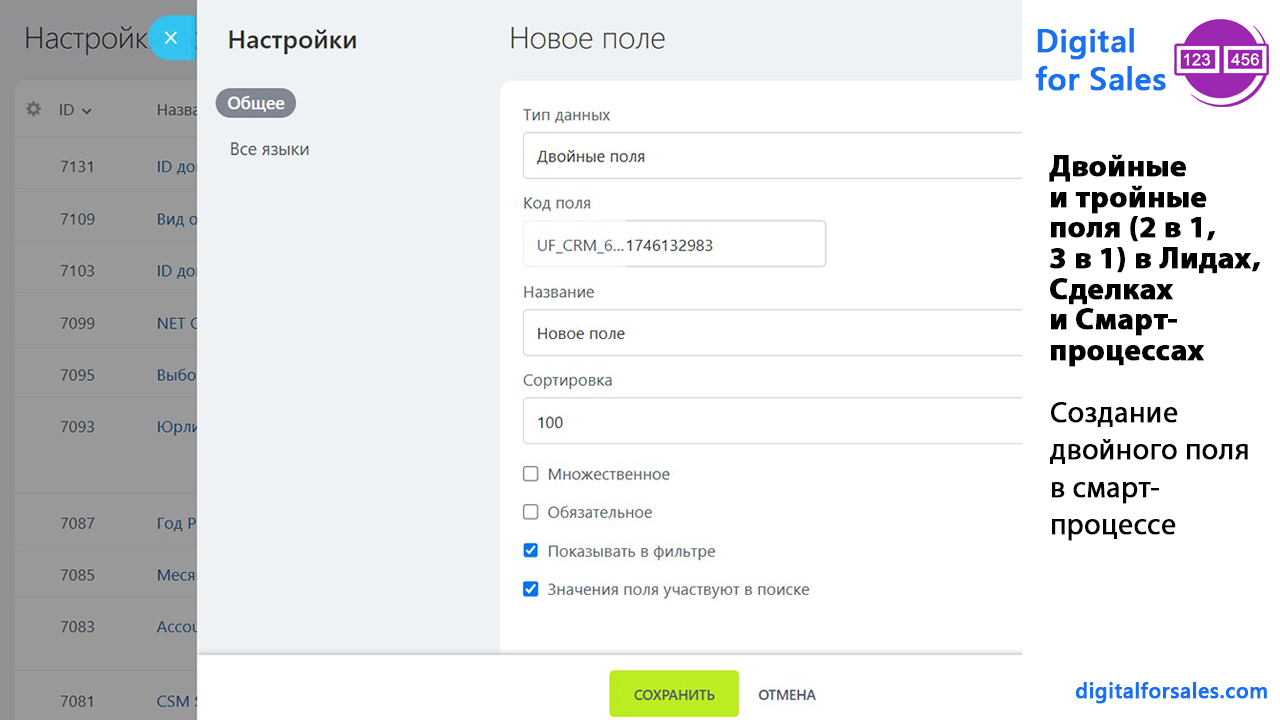This screenshot has width=1280, height=720.
Task: Close the settings slider with X
Action: click(x=171, y=38)
